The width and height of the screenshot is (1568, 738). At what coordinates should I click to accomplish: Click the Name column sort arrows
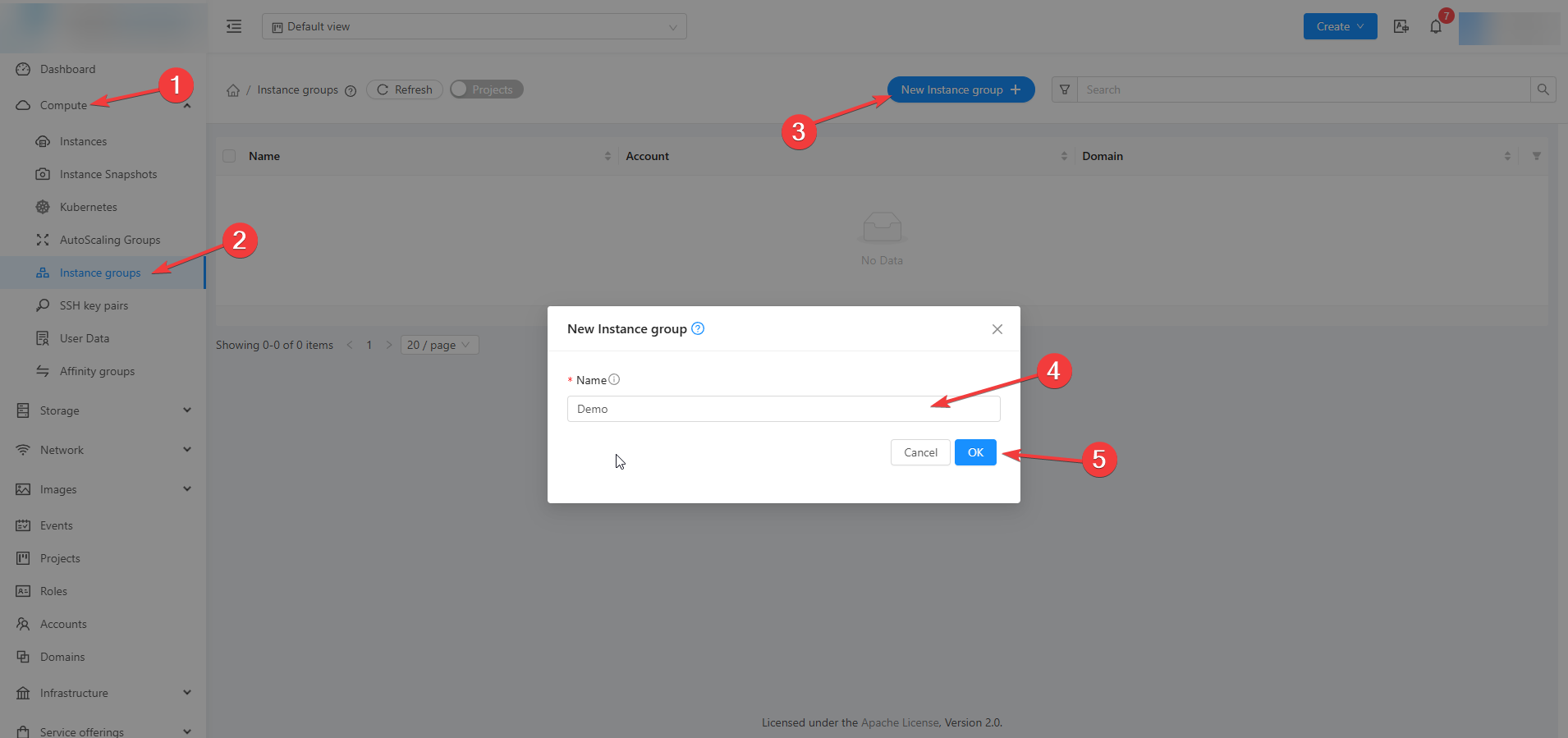[x=607, y=156]
